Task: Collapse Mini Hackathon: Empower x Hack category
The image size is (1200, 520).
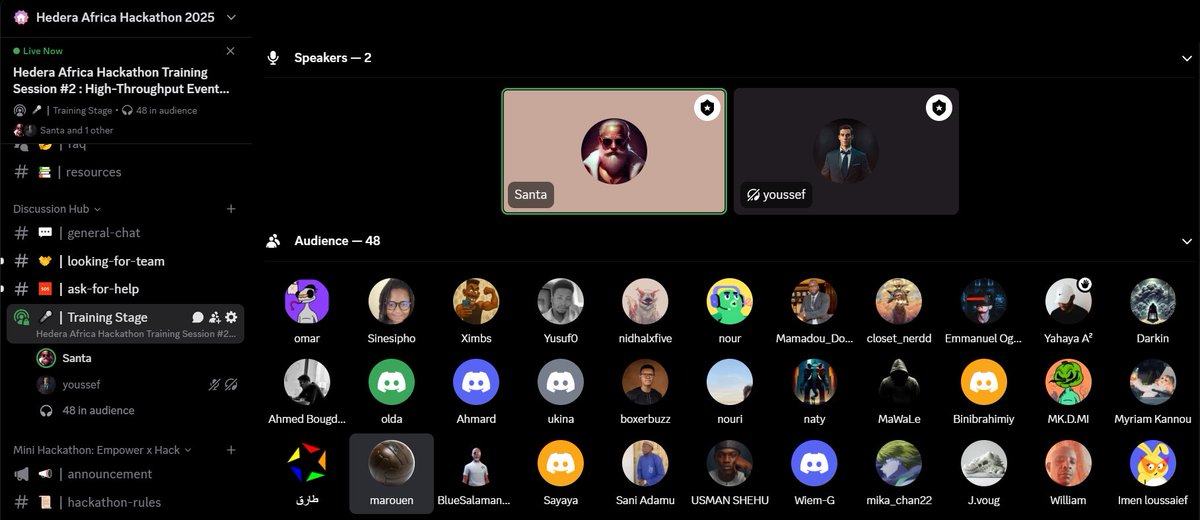Action: pos(102,450)
